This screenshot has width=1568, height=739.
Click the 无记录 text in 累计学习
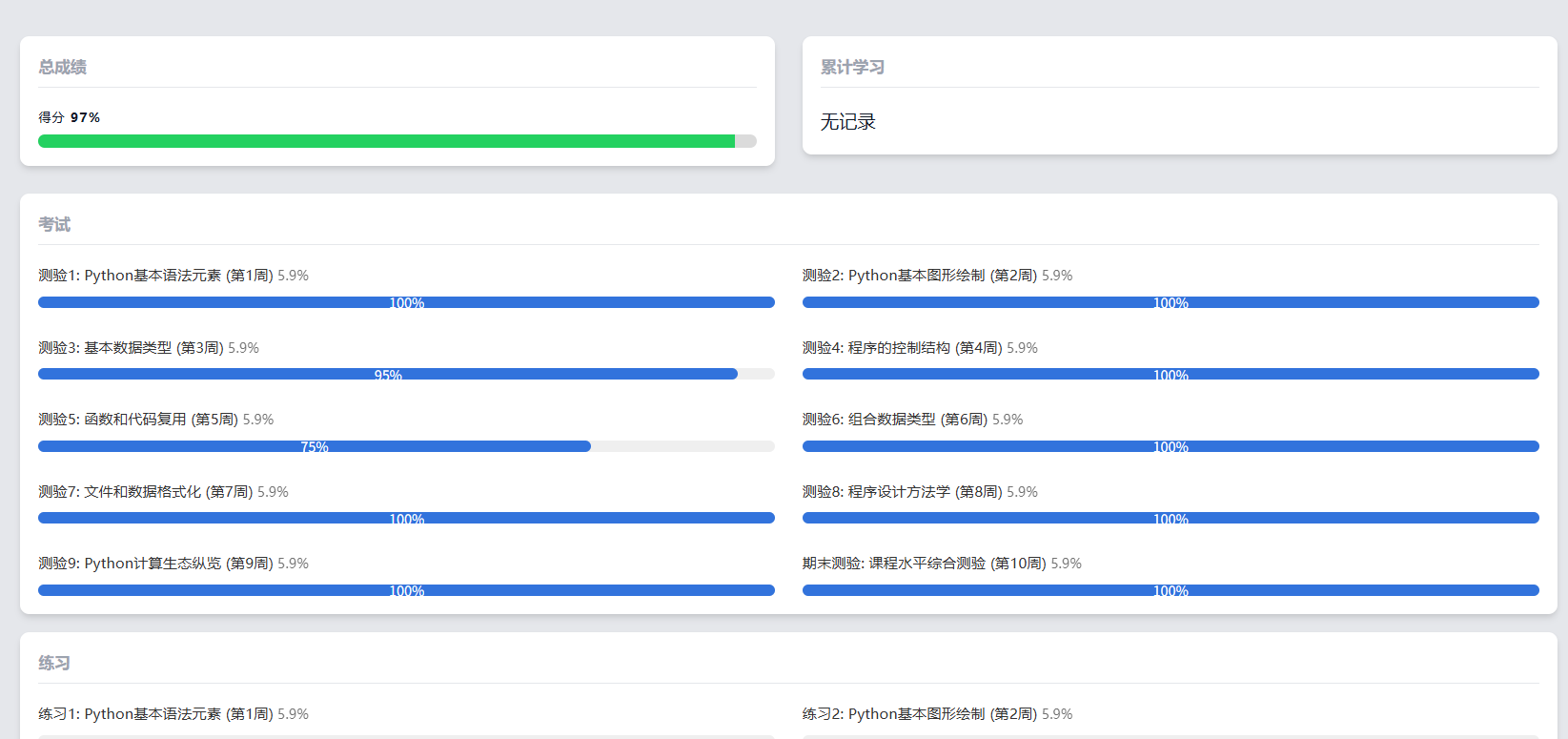tap(847, 122)
